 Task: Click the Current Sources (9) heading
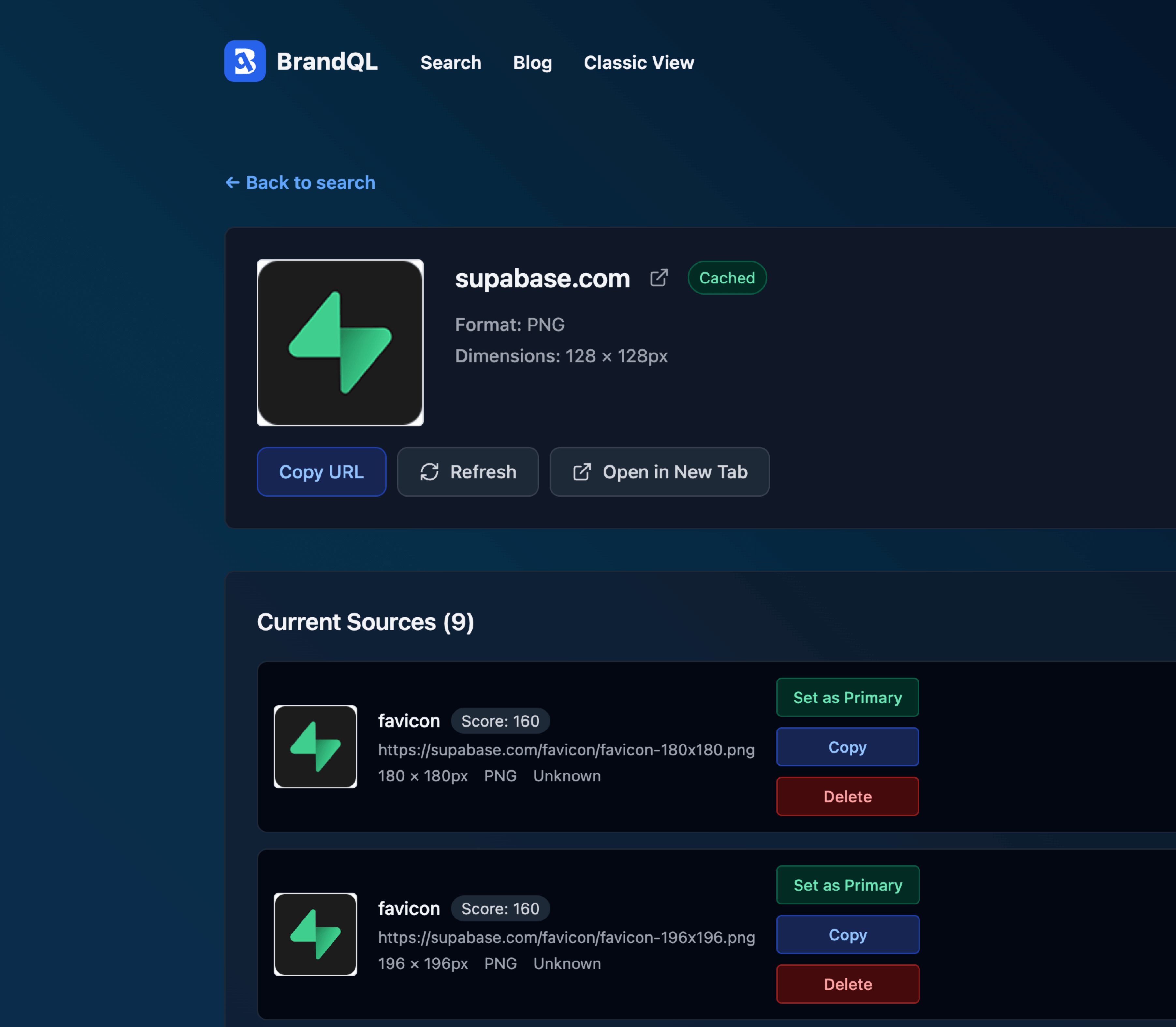[x=366, y=622]
